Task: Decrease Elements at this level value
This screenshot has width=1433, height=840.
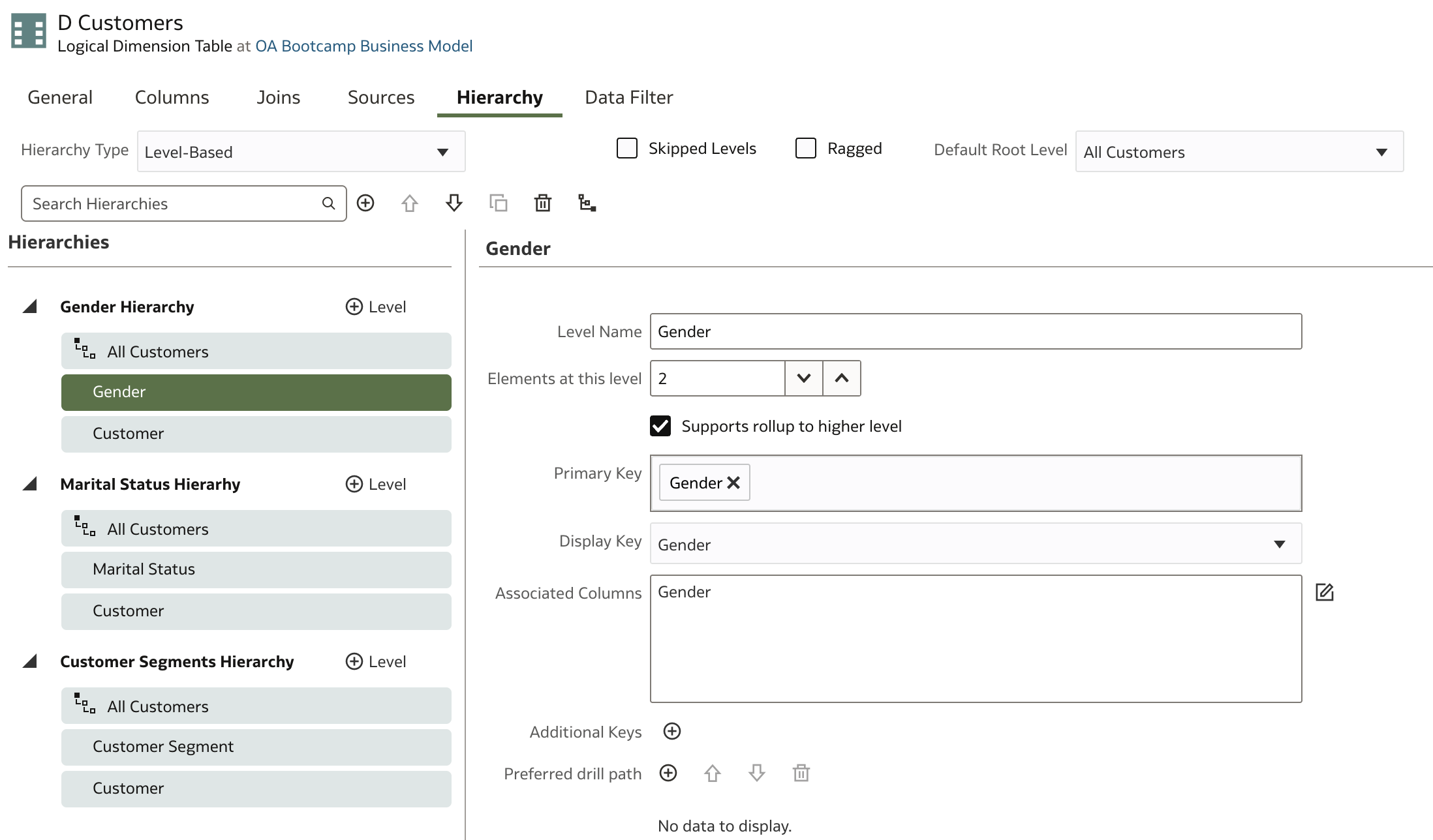Action: click(804, 378)
